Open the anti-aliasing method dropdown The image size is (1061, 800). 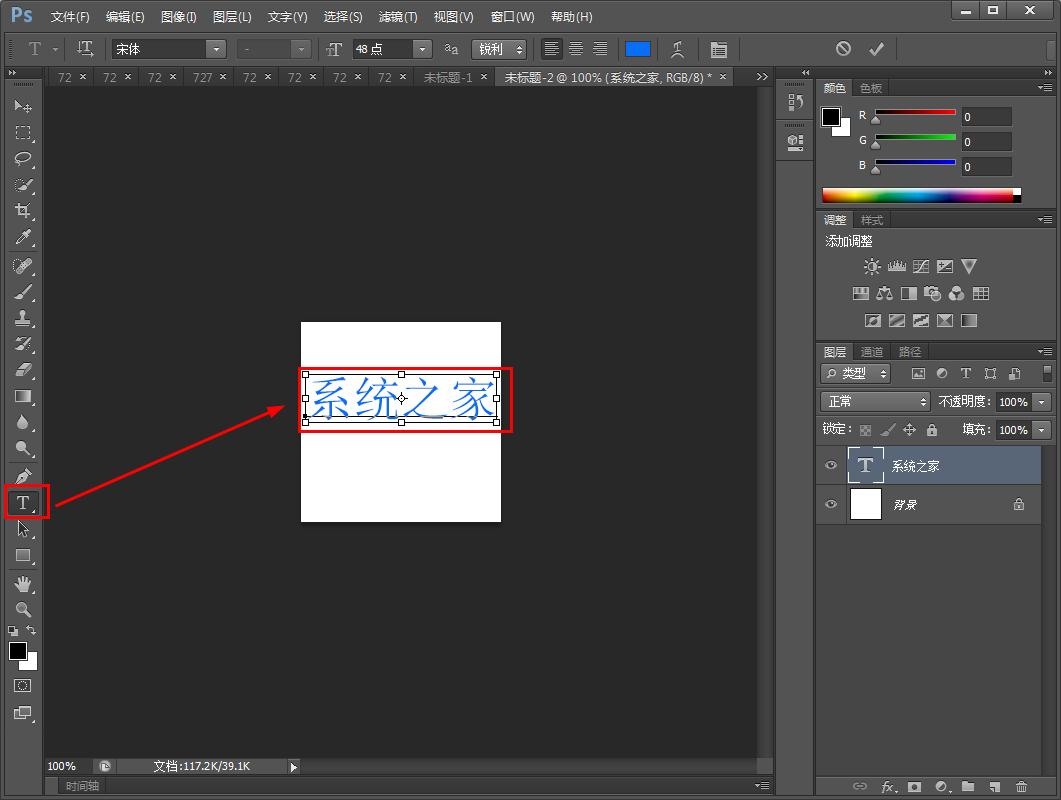click(519, 48)
